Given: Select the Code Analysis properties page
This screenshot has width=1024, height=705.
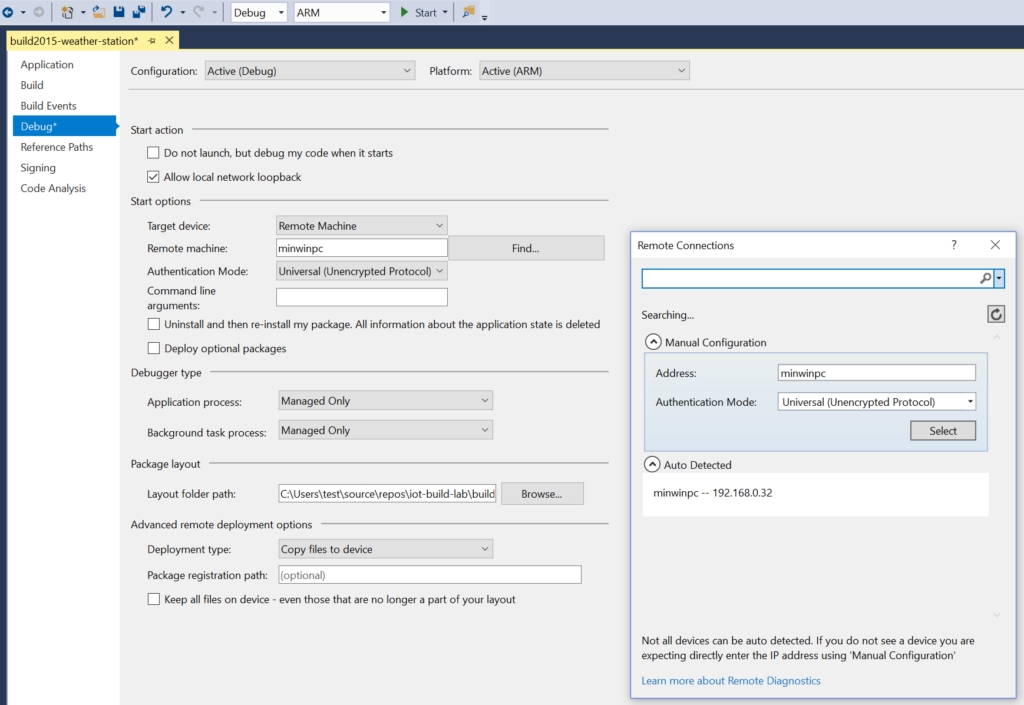Looking at the screenshot, I should [53, 188].
